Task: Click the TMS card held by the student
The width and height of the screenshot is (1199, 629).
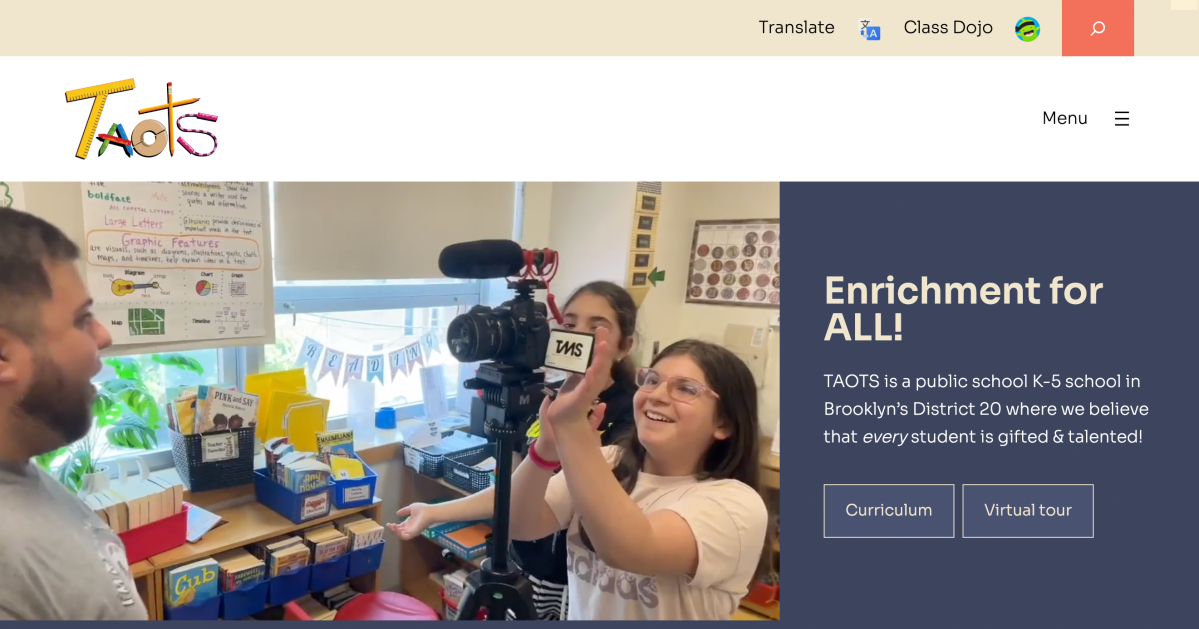Action: click(x=568, y=351)
